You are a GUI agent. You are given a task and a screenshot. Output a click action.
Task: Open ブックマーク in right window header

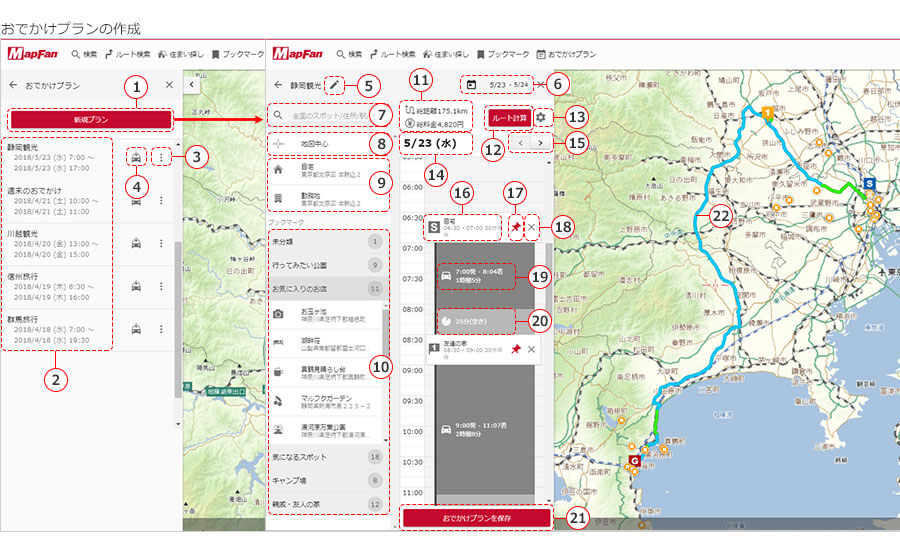[503, 54]
